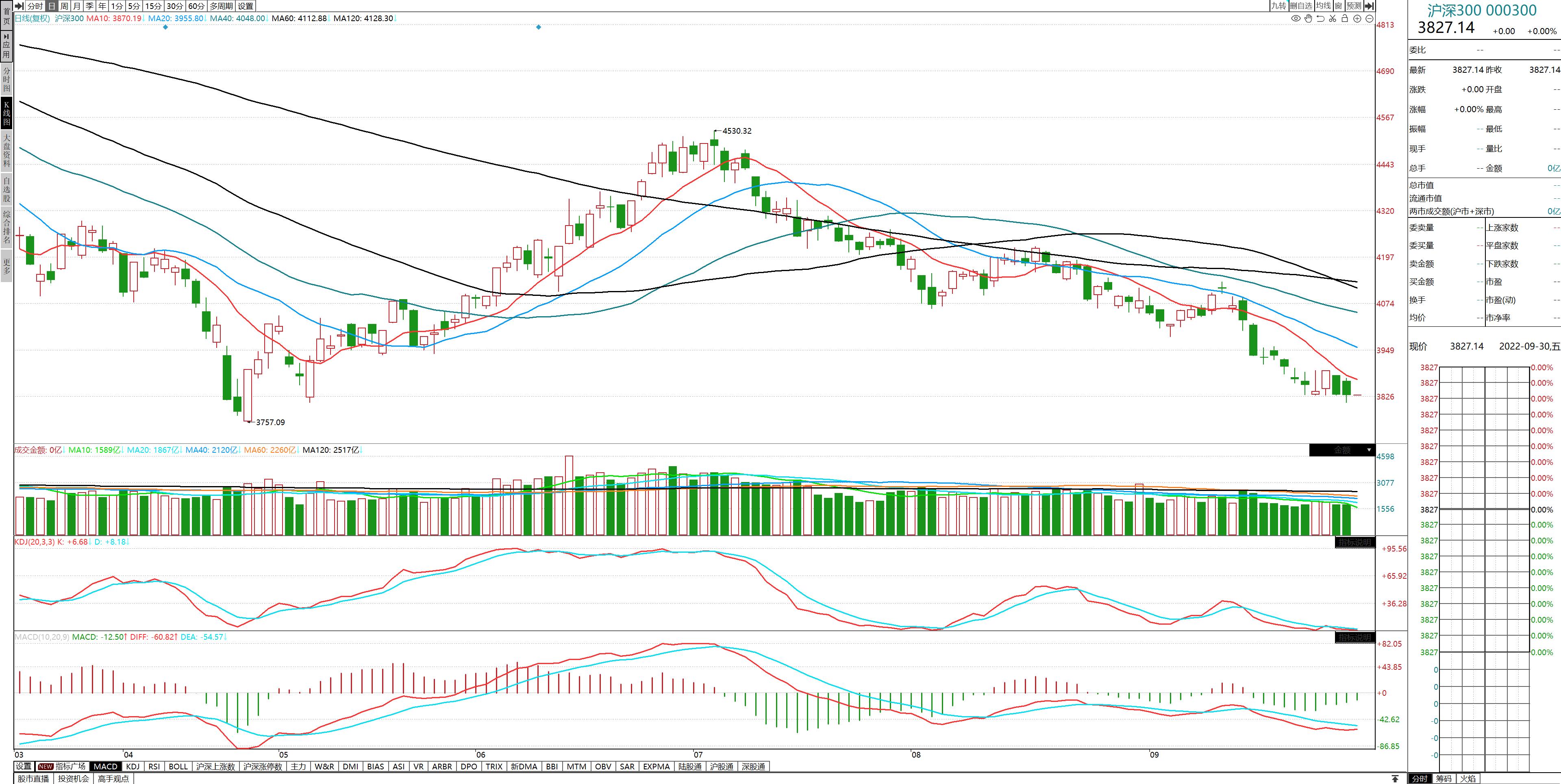This screenshot has height=784, width=1561.
Task: Click the arrow-to-bar icon next to 预测
Action: click(x=1369, y=6)
